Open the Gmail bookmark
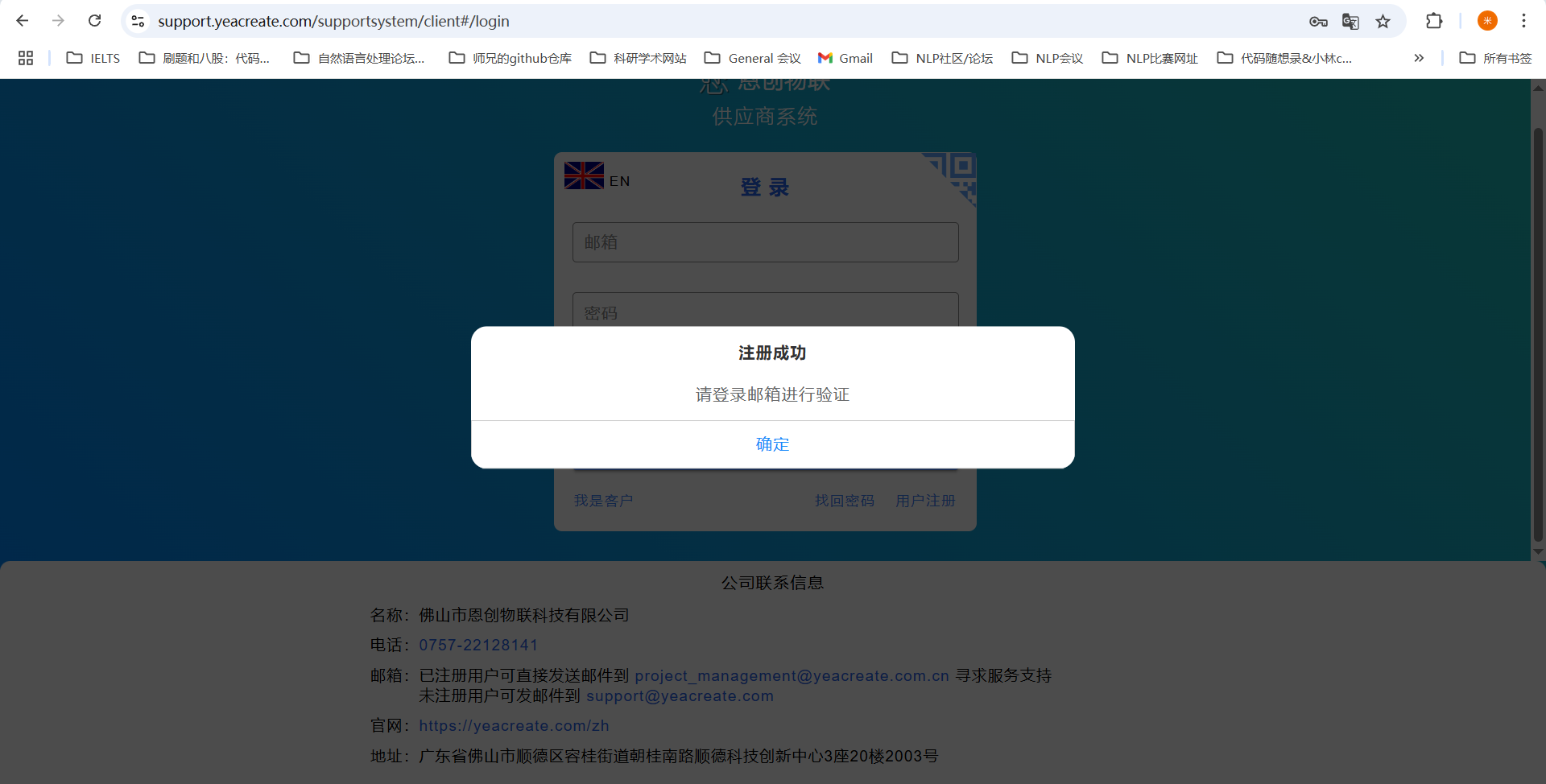The height and width of the screenshot is (784, 1546). click(845, 58)
